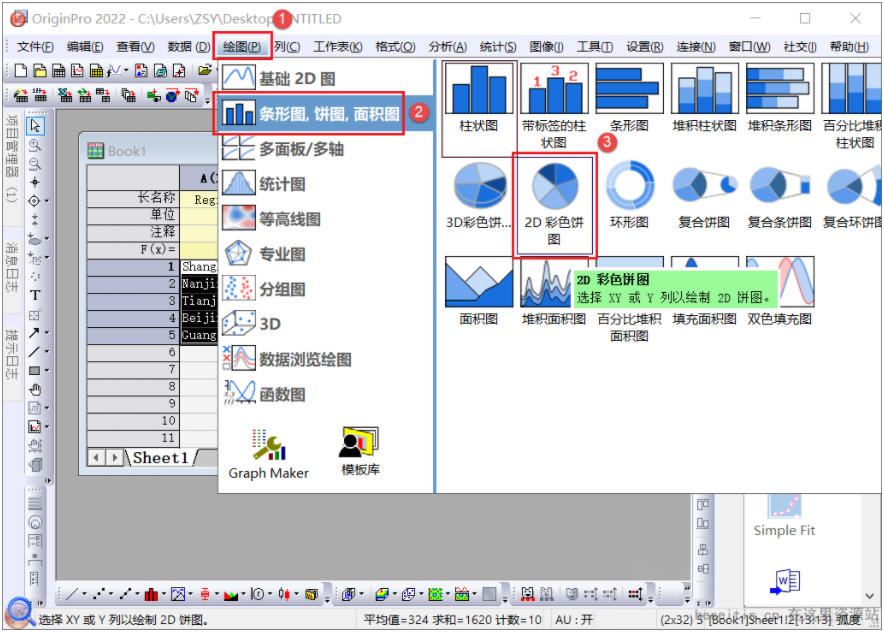Open the area plot dropdown arrow

point(243,594)
